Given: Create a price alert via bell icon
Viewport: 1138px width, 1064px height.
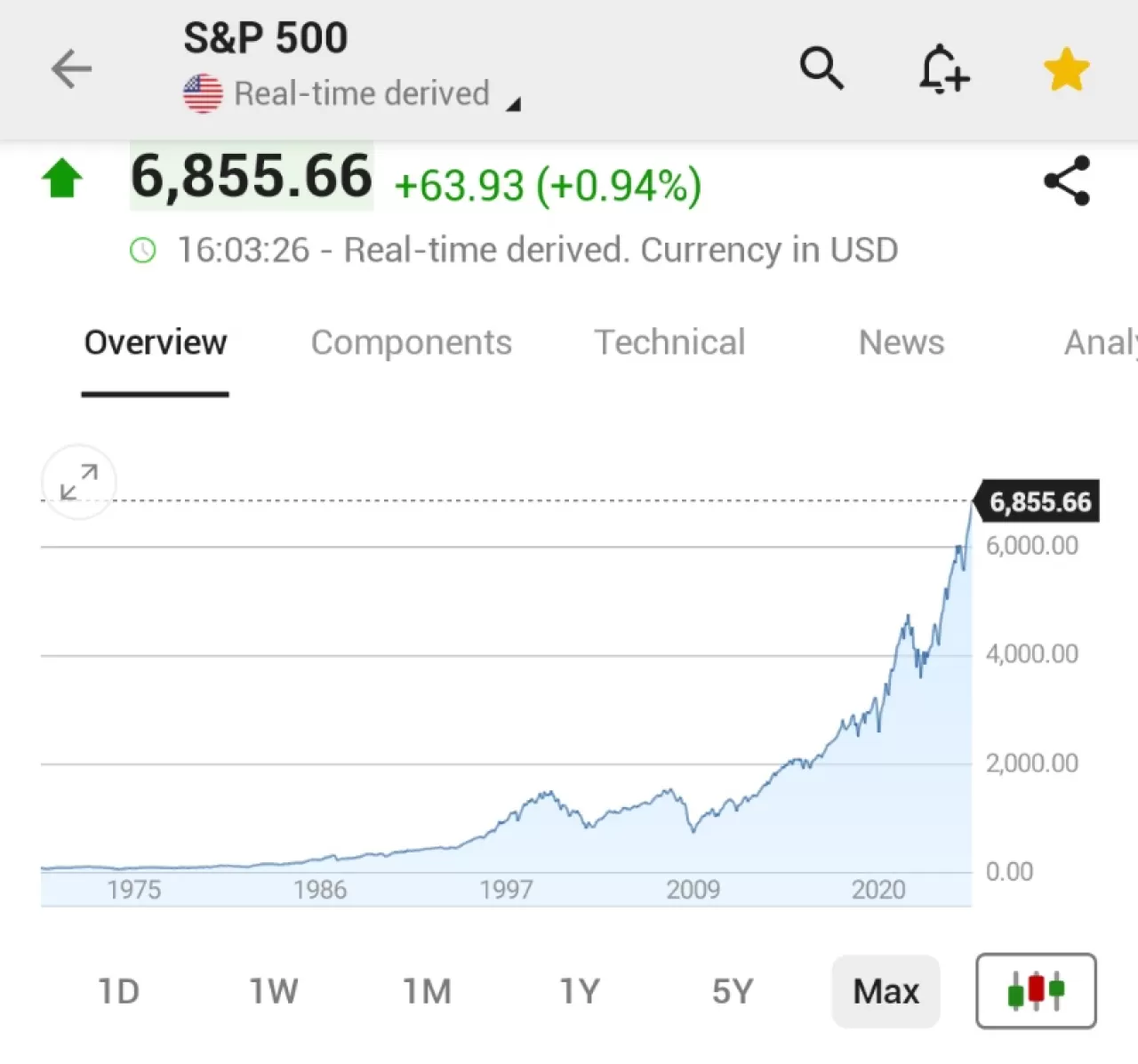Looking at the screenshot, I should coord(943,68).
